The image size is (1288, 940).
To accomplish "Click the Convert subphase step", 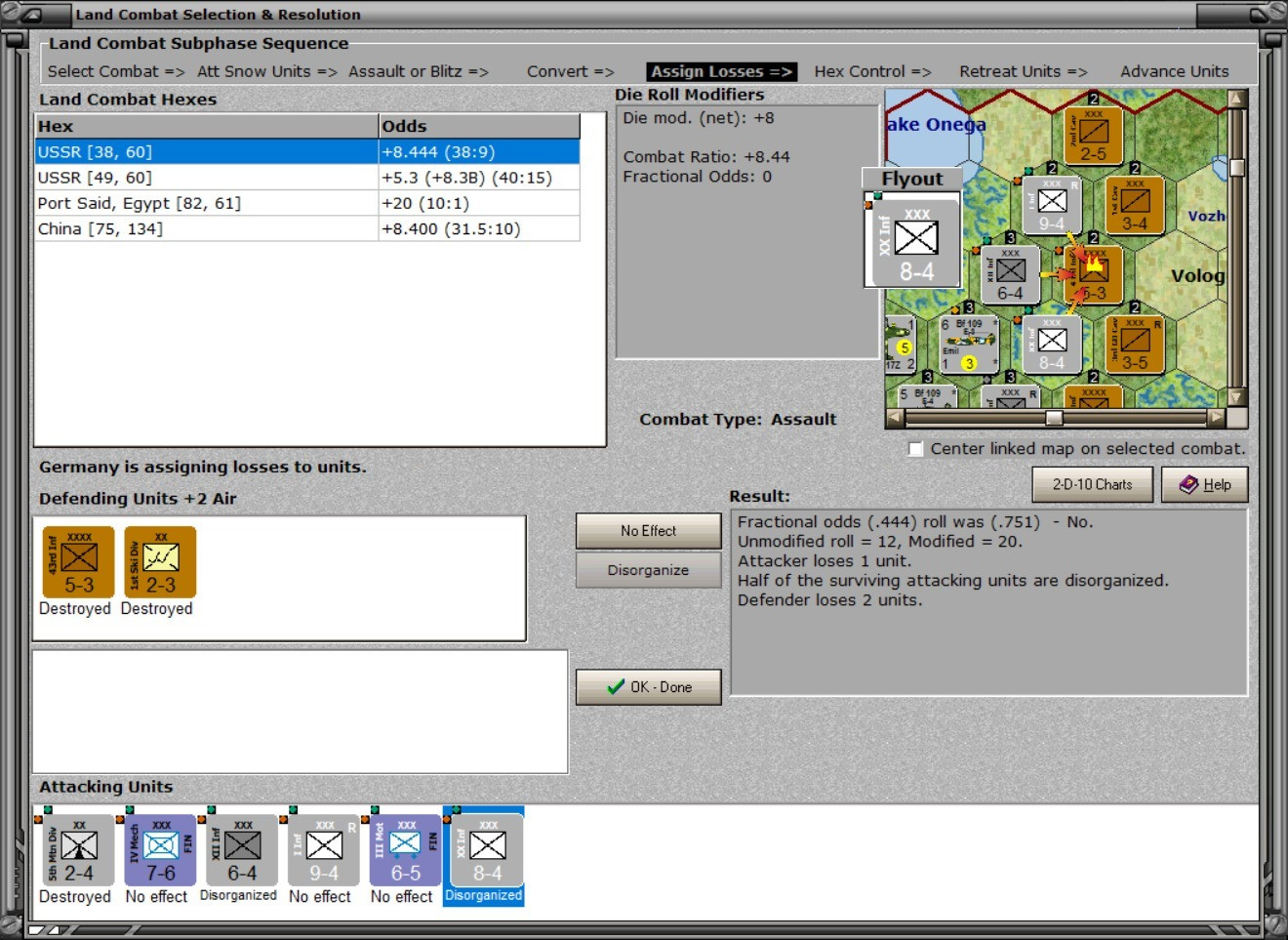I will click(571, 71).
